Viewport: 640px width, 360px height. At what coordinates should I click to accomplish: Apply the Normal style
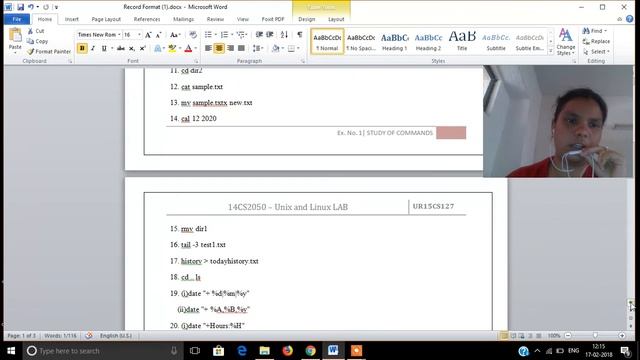point(327,41)
